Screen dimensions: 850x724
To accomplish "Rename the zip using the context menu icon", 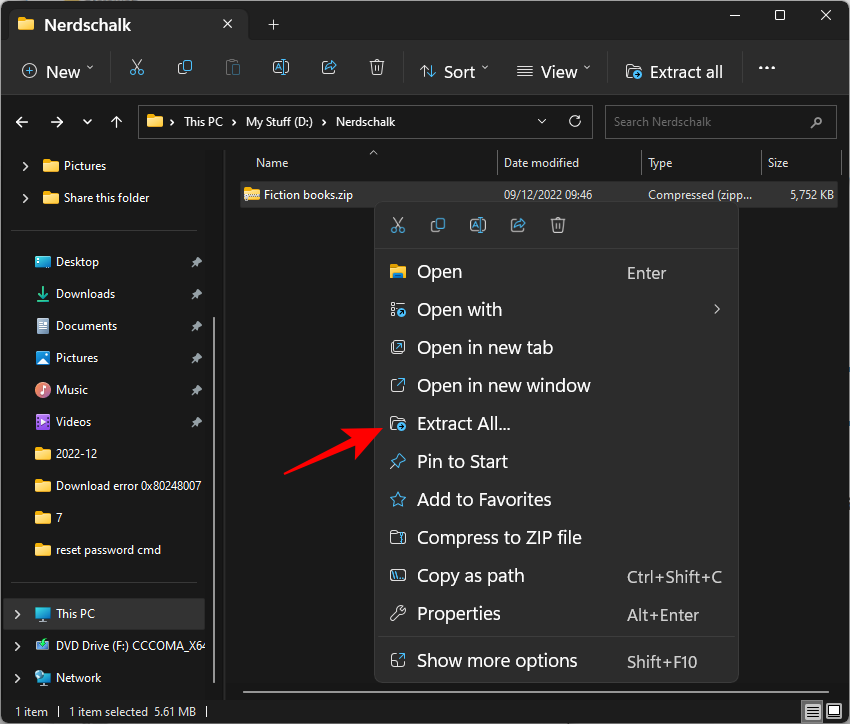I will pyautogui.click(x=478, y=225).
